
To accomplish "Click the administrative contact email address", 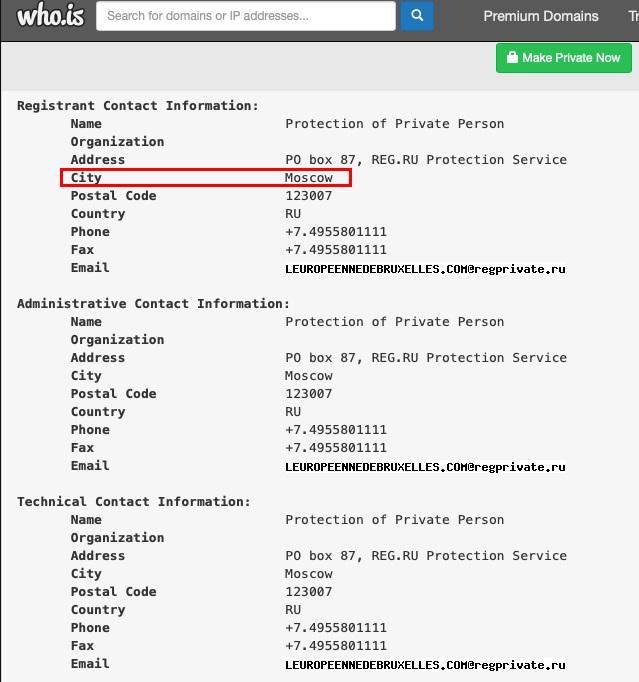I will click(x=425, y=467).
